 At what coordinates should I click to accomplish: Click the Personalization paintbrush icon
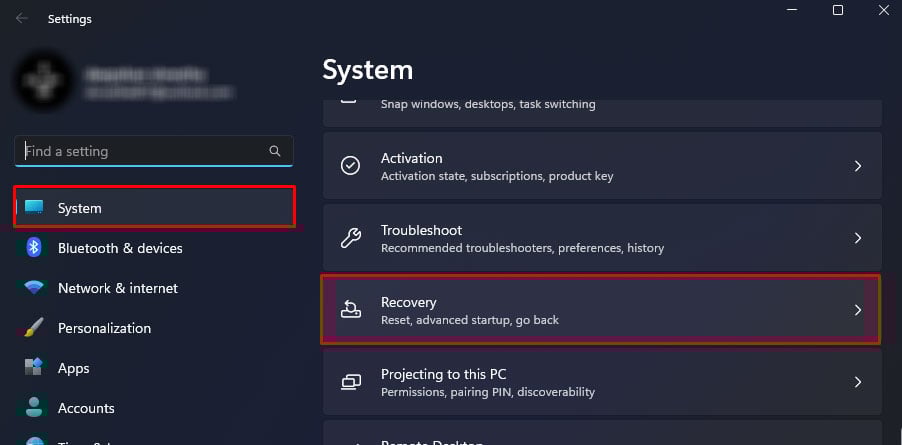click(x=34, y=328)
